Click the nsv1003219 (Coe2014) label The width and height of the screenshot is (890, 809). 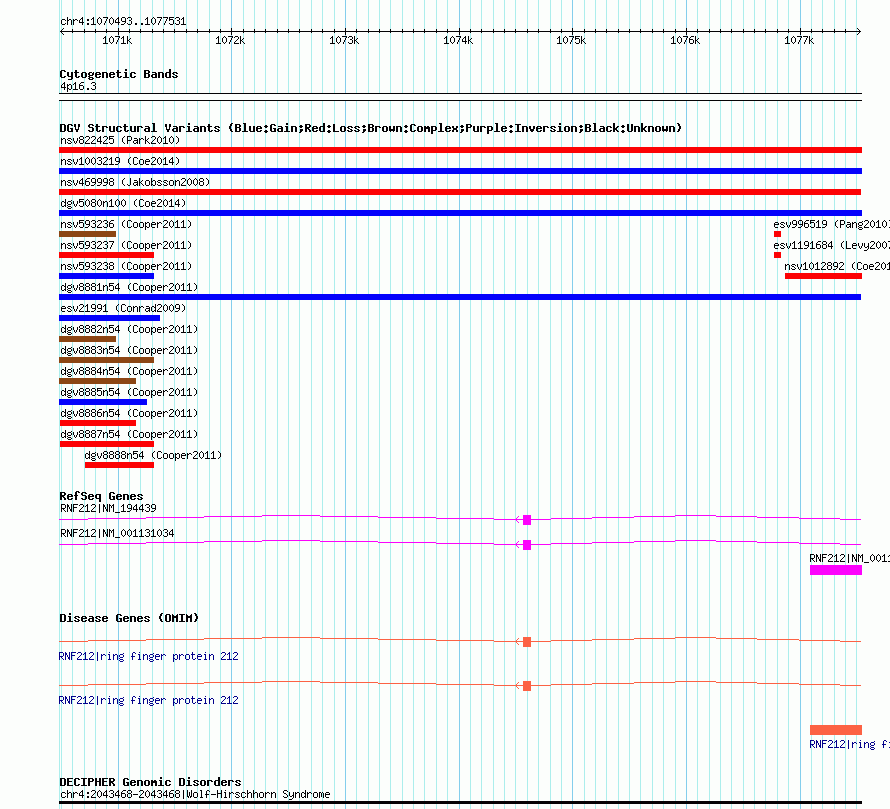(x=120, y=161)
